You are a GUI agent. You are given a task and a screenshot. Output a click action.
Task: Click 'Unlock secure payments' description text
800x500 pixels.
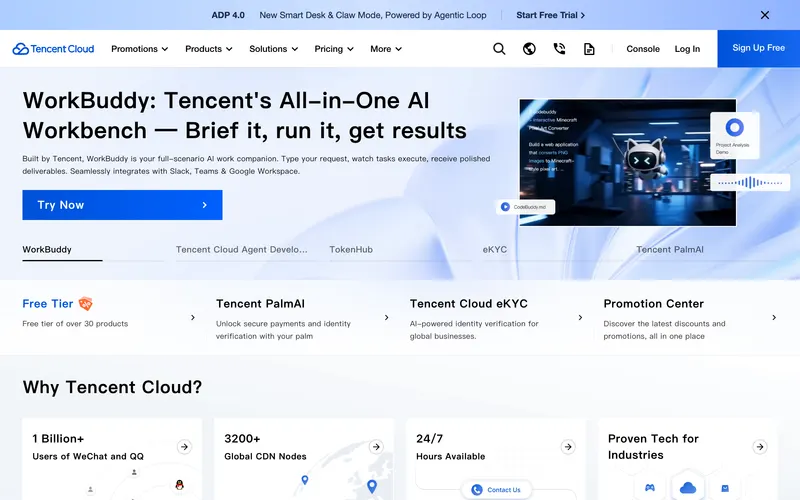tap(283, 330)
